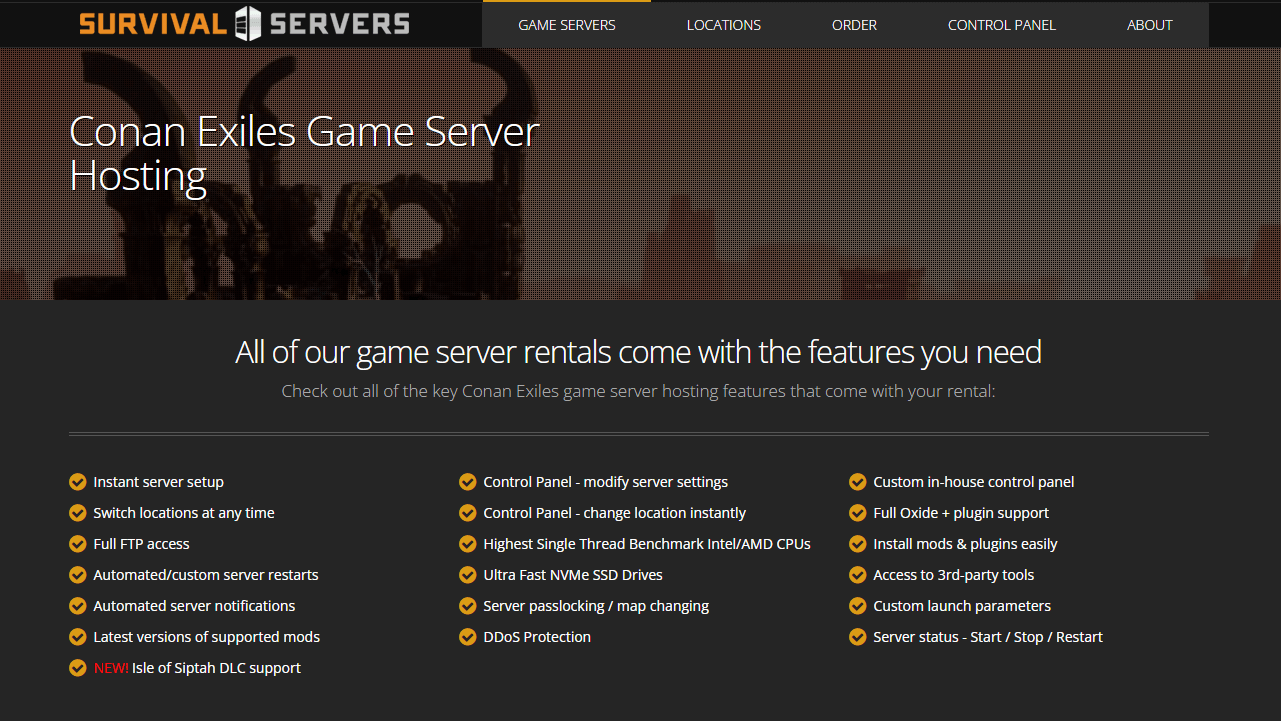Select the 'Latest versions of supported mods' text

coord(207,637)
